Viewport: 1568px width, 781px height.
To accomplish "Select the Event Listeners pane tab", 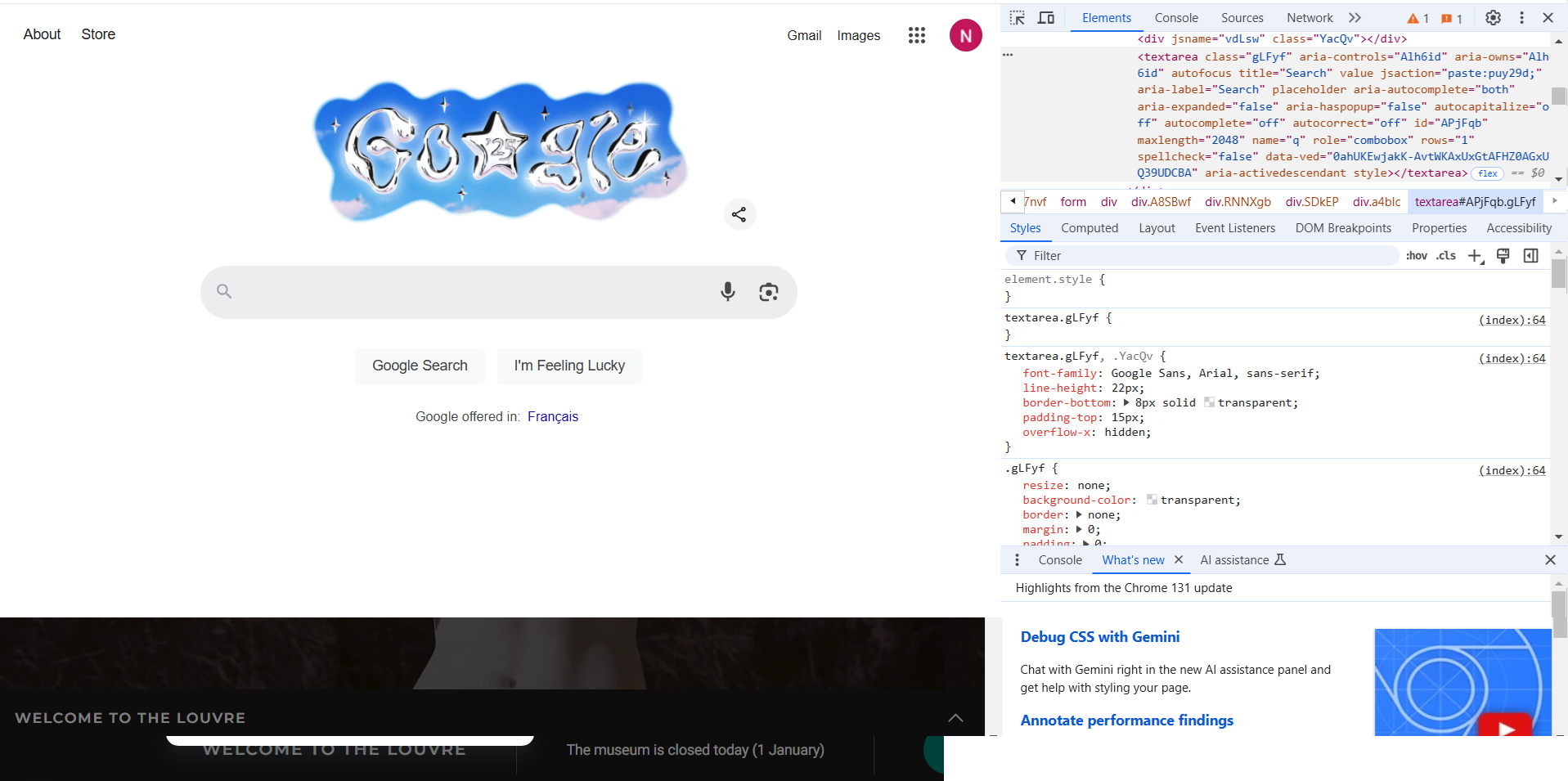I will [x=1235, y=228].
